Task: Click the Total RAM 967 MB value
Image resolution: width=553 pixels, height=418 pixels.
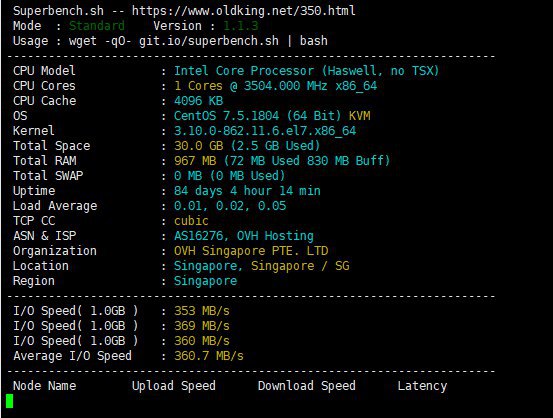Action: coord(282,161)
